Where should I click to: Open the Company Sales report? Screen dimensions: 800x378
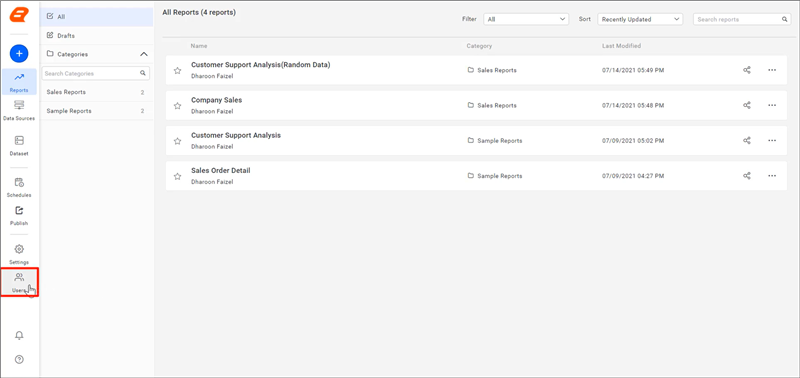click(x=216, y=100)
